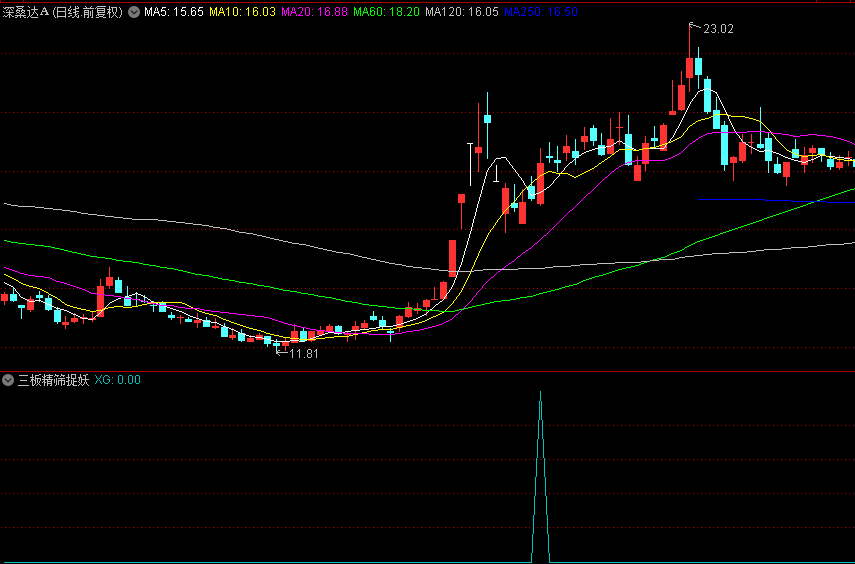Expand the main chart indicator dropdown arrow

[134, 12]
